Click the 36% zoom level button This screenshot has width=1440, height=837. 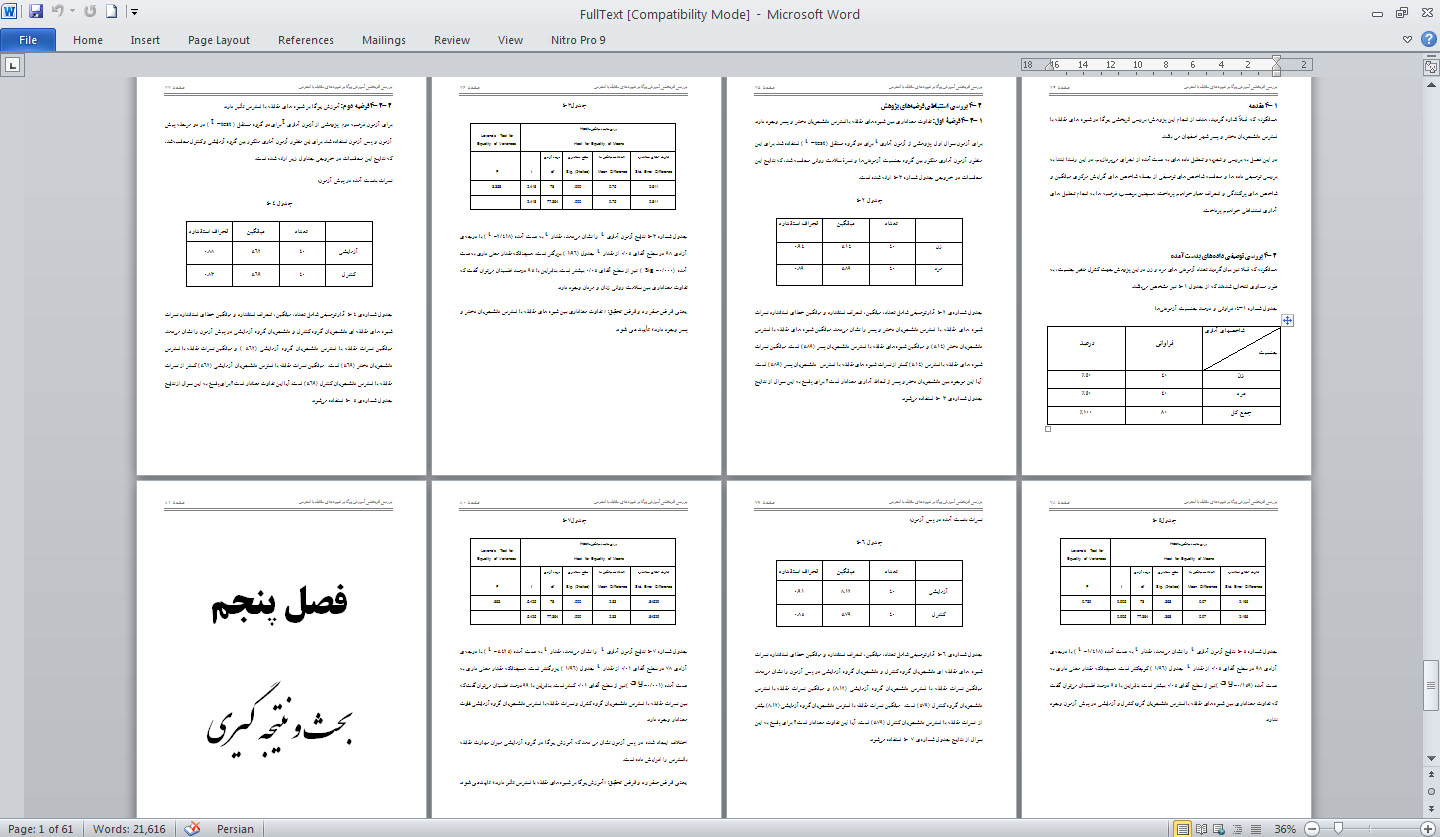(1285, 829)
